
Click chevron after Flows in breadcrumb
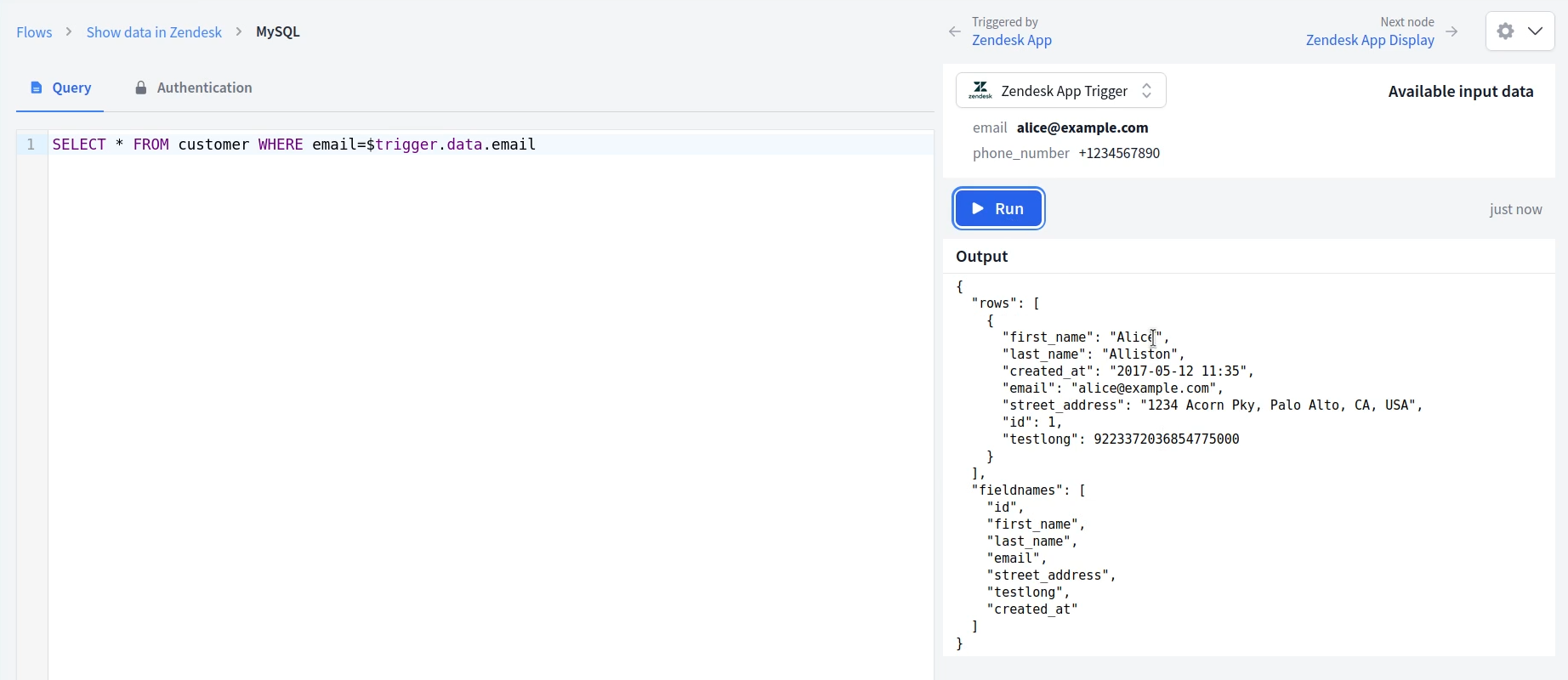[69, 31]
